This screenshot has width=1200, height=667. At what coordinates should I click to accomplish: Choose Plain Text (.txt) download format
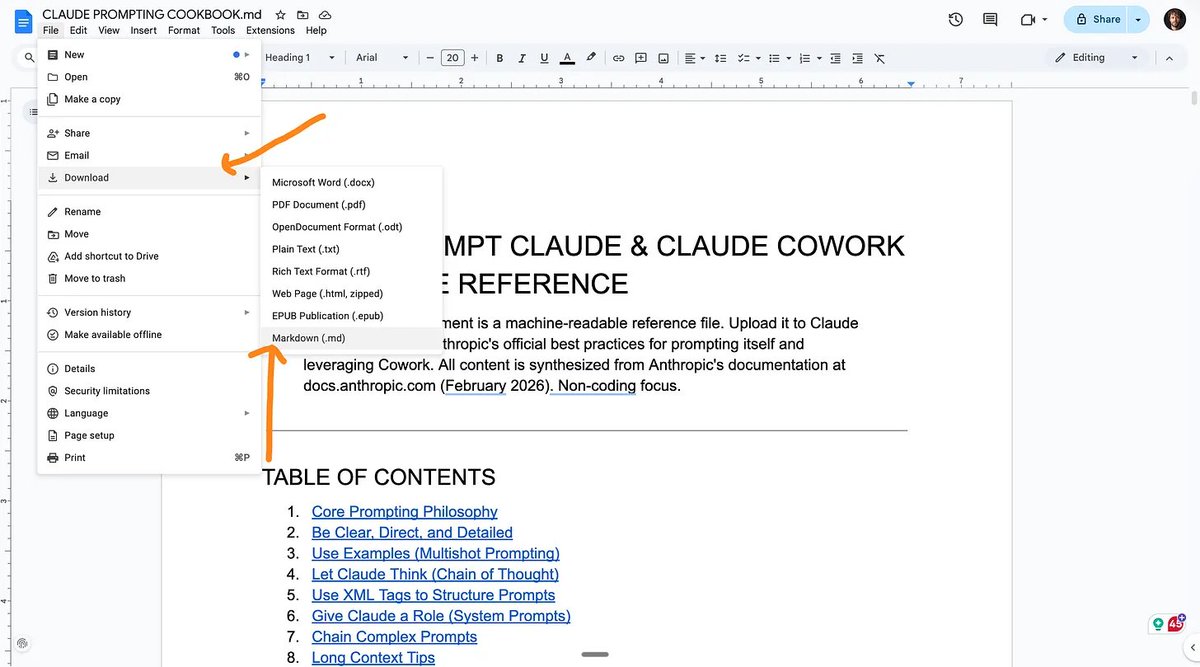coord(351,249)
